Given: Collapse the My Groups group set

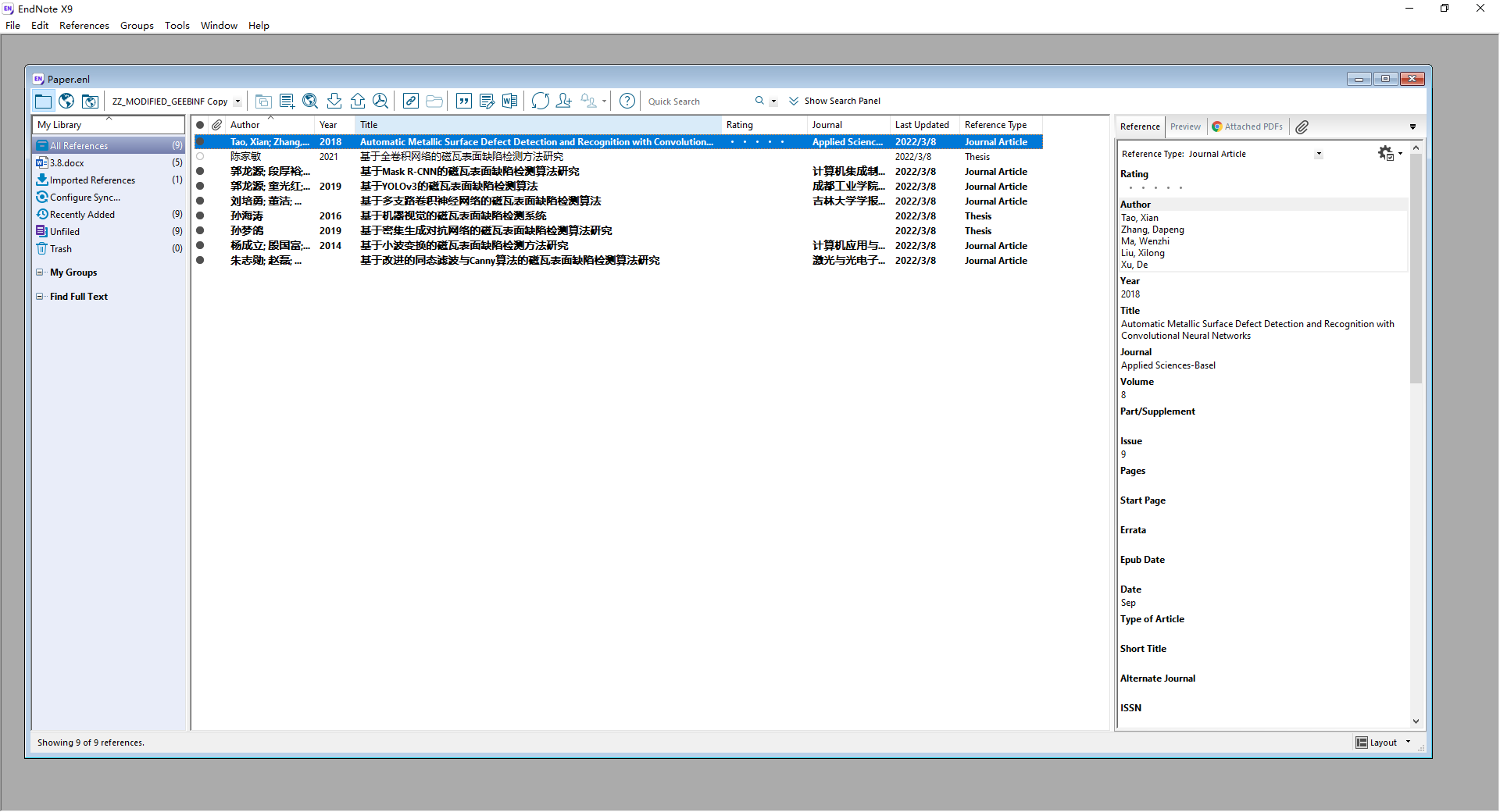Looking at the screenshot, I should pos(40,272).
